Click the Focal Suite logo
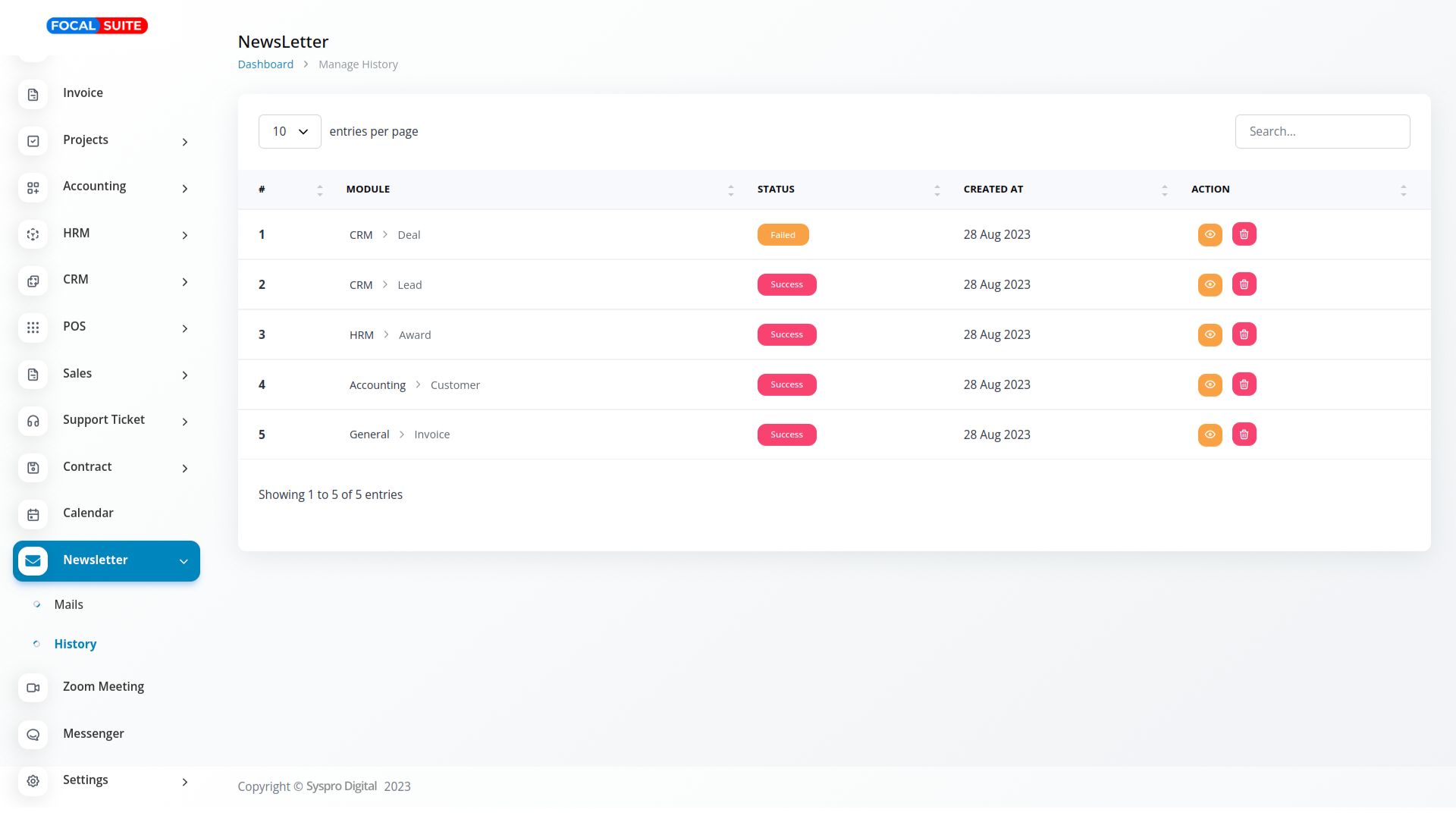Screen dimensions: 1456x819 tap(97, 26)
